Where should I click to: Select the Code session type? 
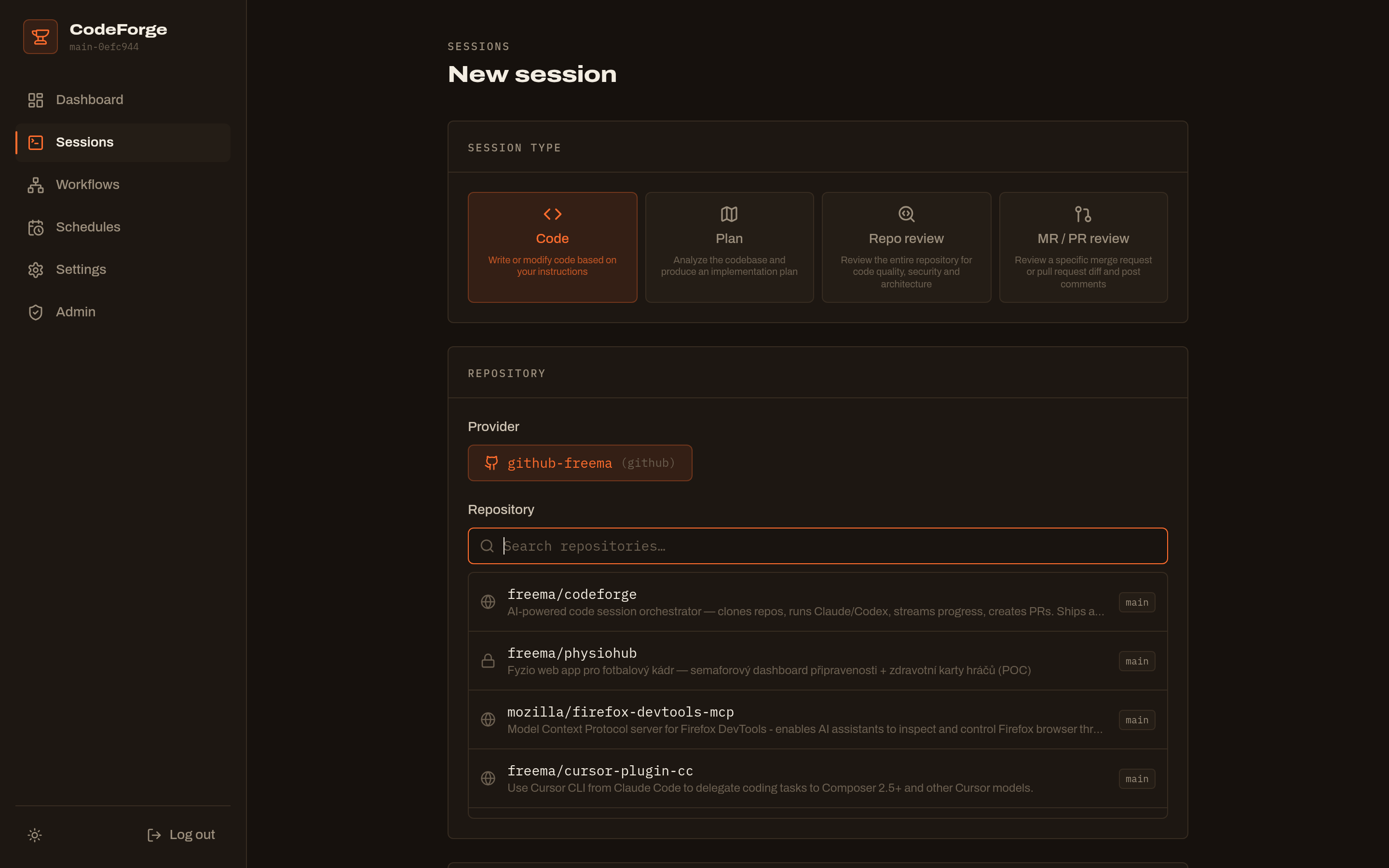552,247
